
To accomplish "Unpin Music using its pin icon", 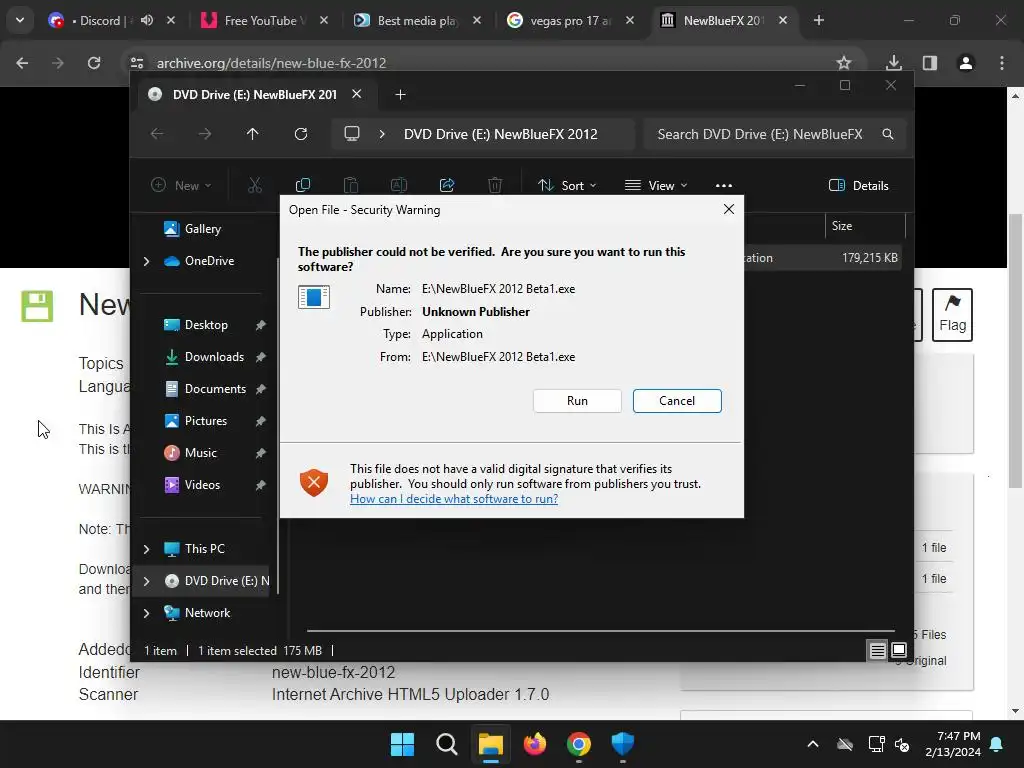I will (261, 453).
